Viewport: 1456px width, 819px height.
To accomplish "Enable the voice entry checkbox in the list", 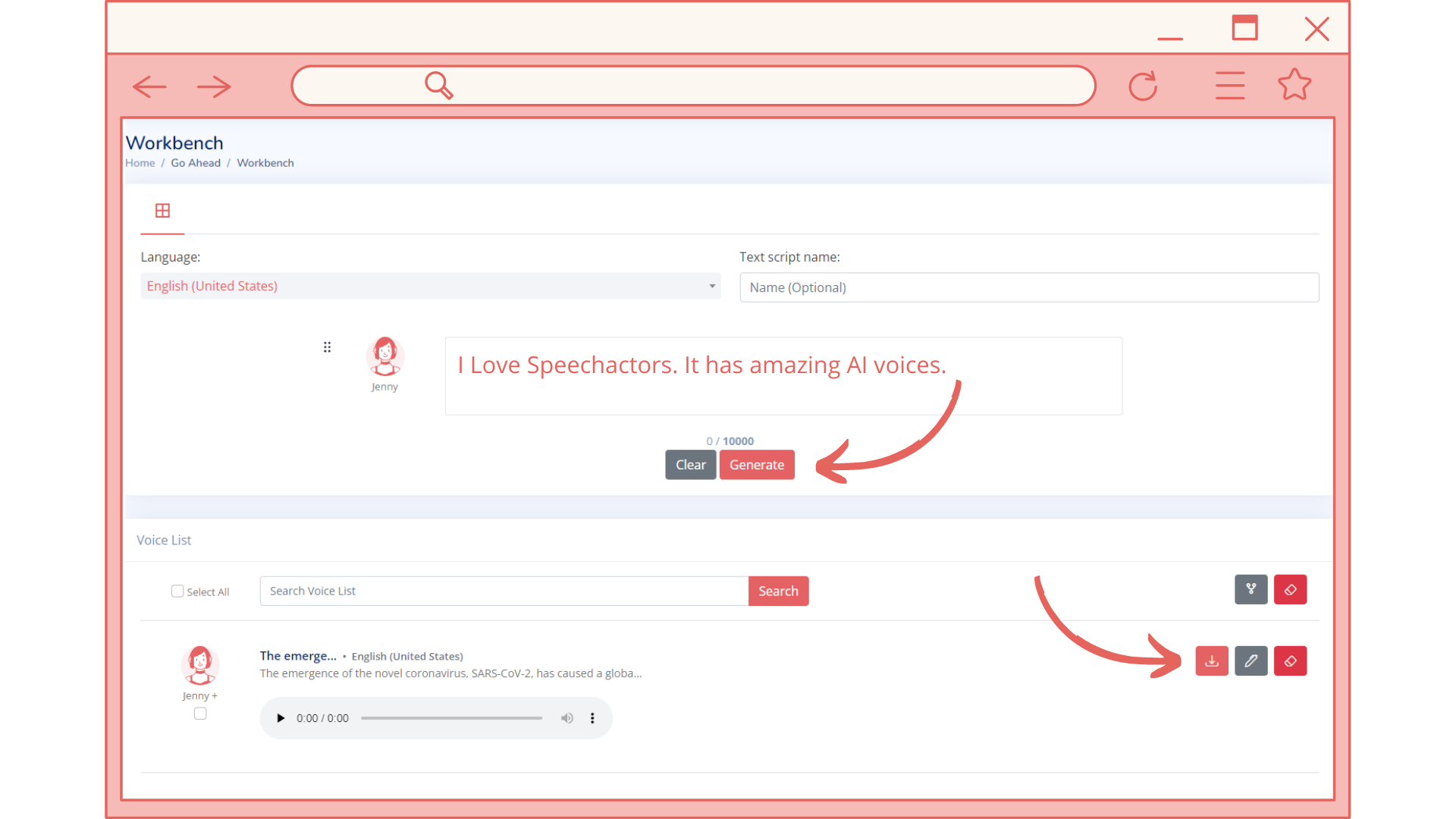I will pyautogui.click(x=200, y=713).
